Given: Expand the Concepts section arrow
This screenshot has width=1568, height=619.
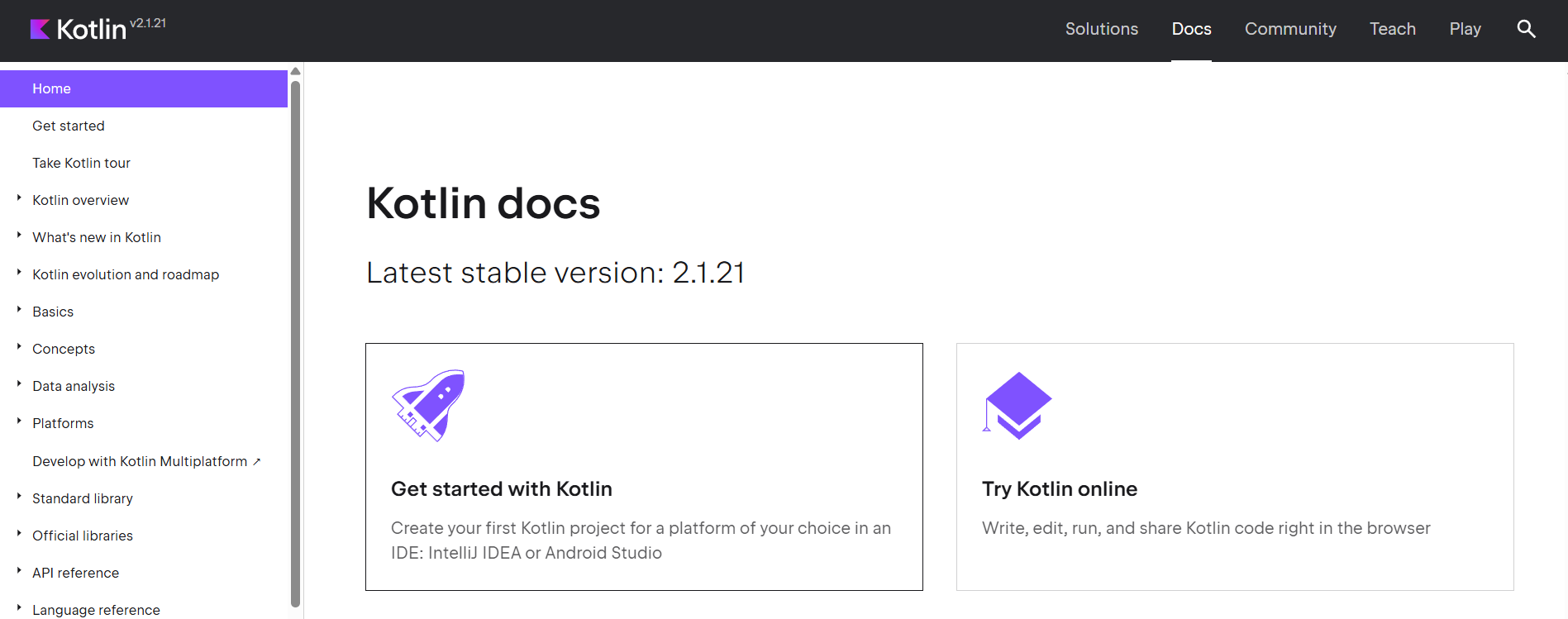Looking at the screenshot, I should pos(19,346).
